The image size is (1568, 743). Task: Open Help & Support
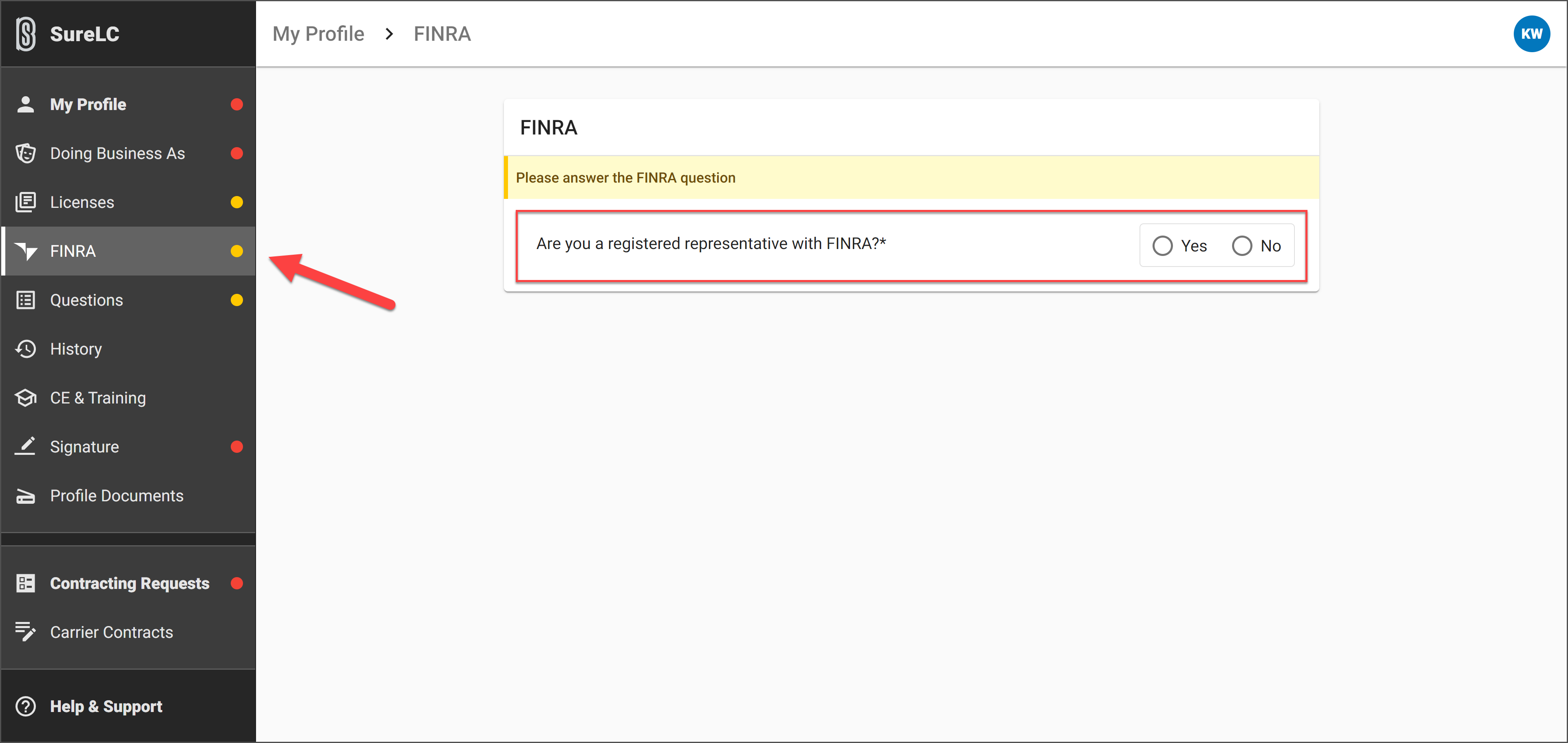click(x=106, y=706)
